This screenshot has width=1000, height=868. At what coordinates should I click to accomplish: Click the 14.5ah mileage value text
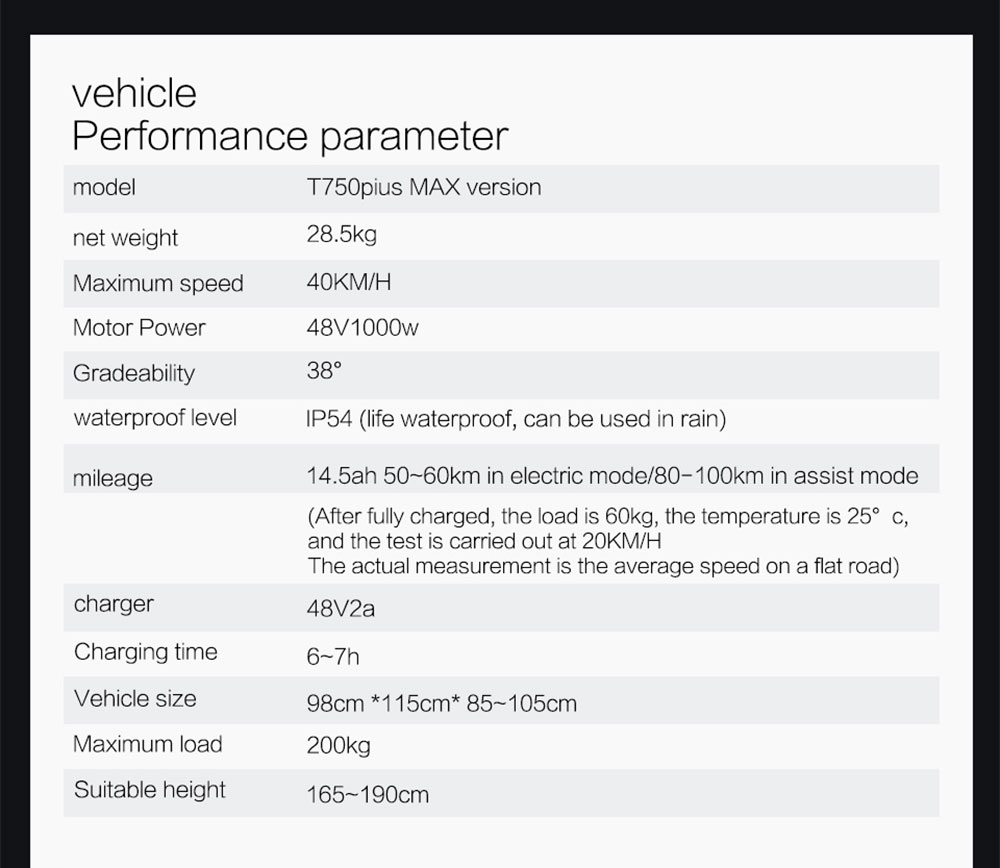pos(611,476)
